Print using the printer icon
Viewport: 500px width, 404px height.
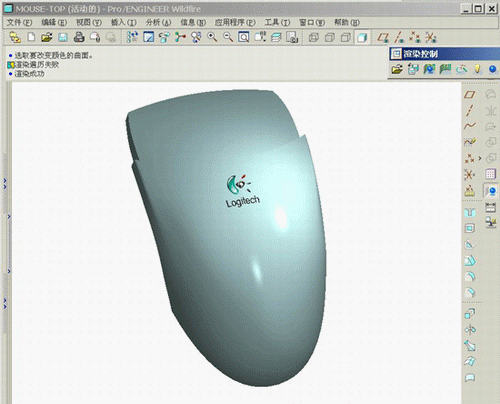click(x=79, y=37)
